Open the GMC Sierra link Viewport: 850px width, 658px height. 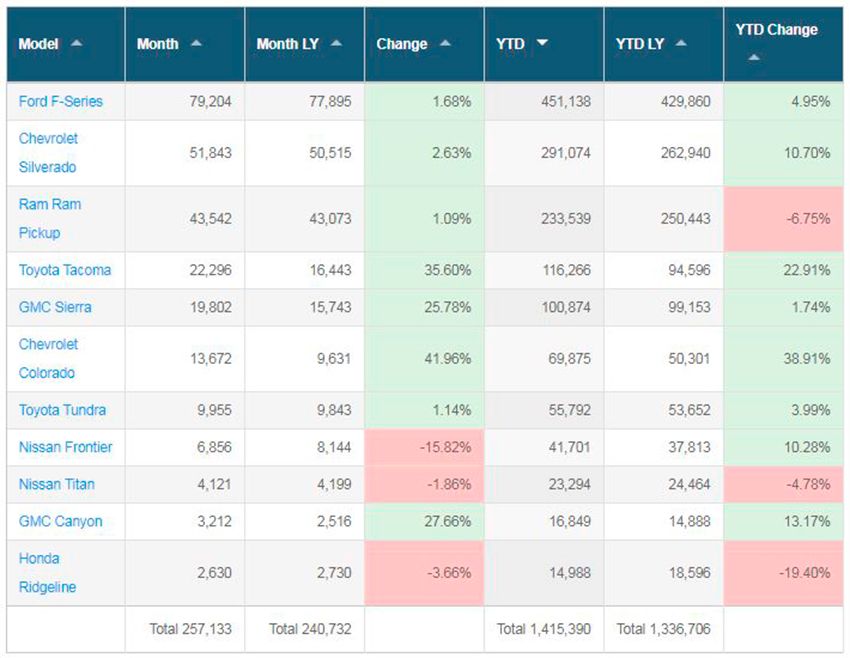click(55, 307)
